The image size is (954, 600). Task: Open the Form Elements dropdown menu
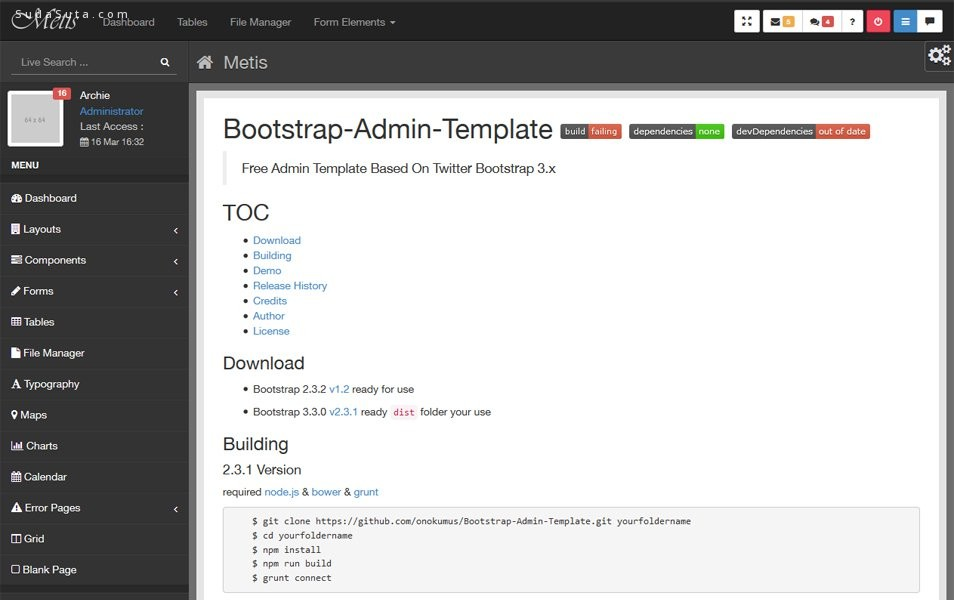tap(354, 22)
